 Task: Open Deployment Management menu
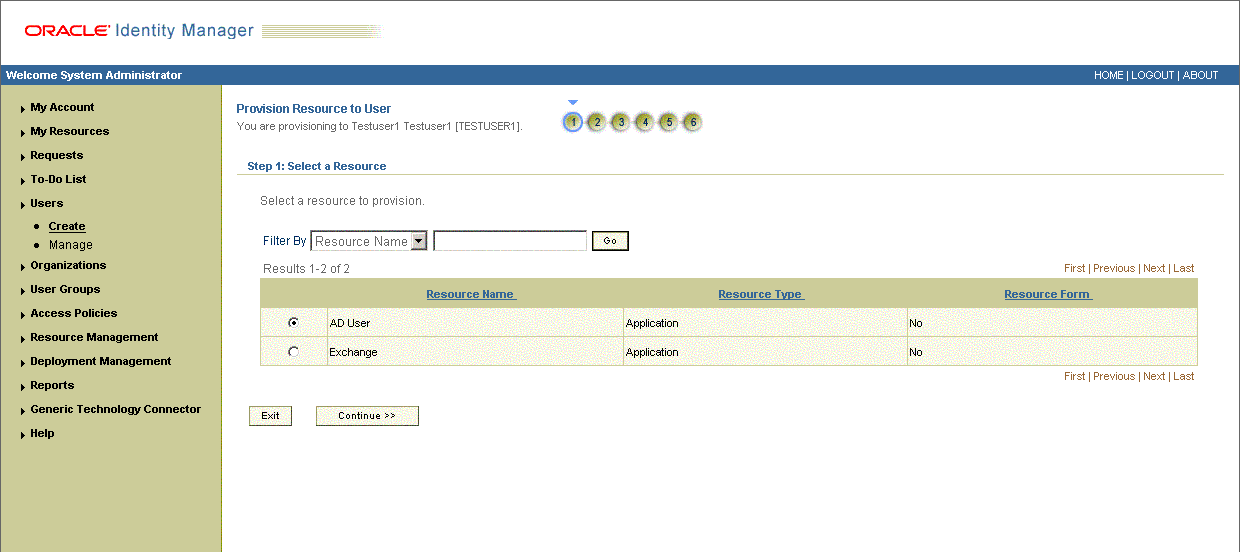(101, 361)
